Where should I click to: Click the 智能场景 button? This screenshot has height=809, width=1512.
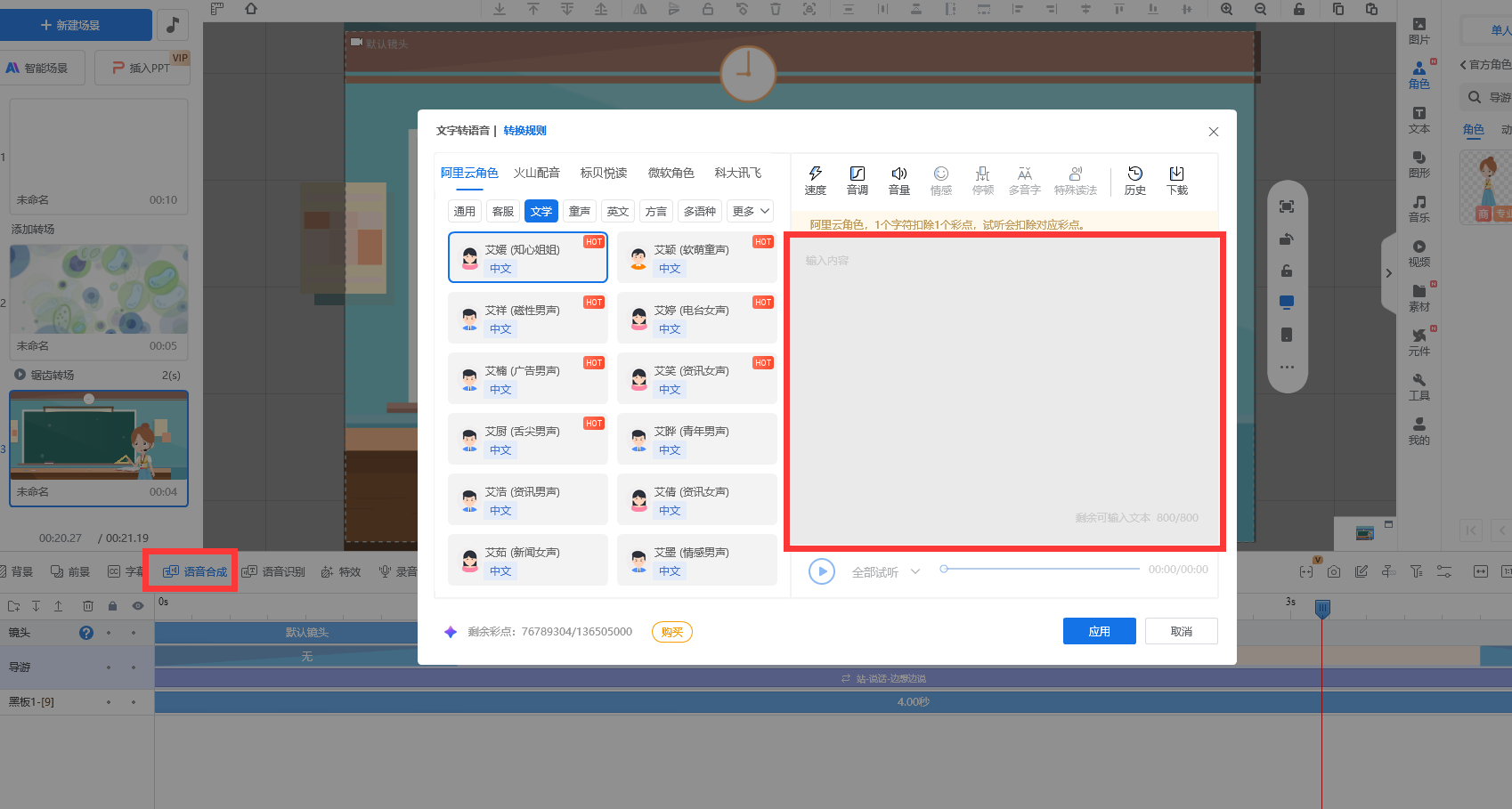pos(41,68)
